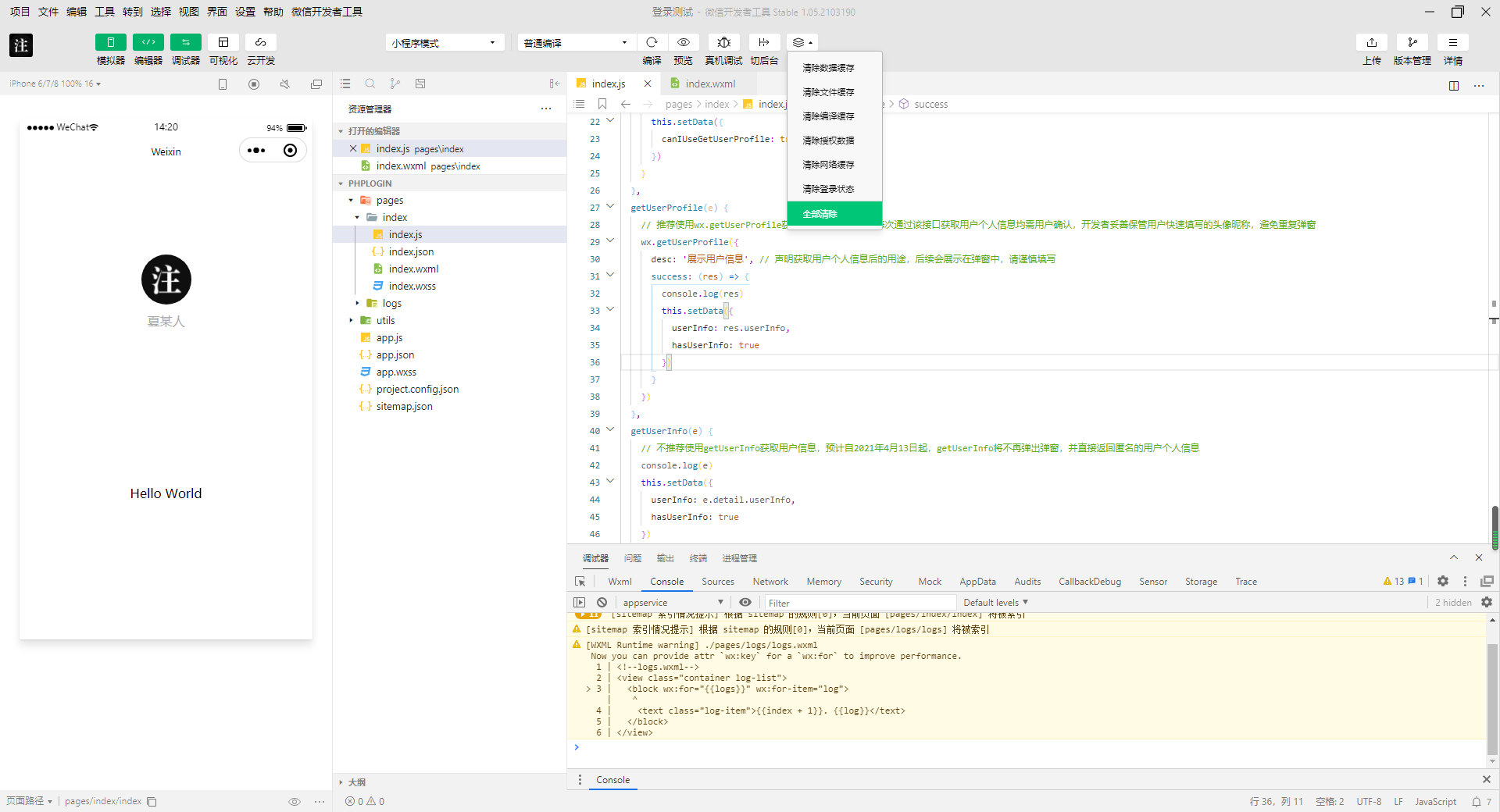Open the clear cache layers dropdown
This screenshot has height=812, width=1500.
[x=802, y=42]
